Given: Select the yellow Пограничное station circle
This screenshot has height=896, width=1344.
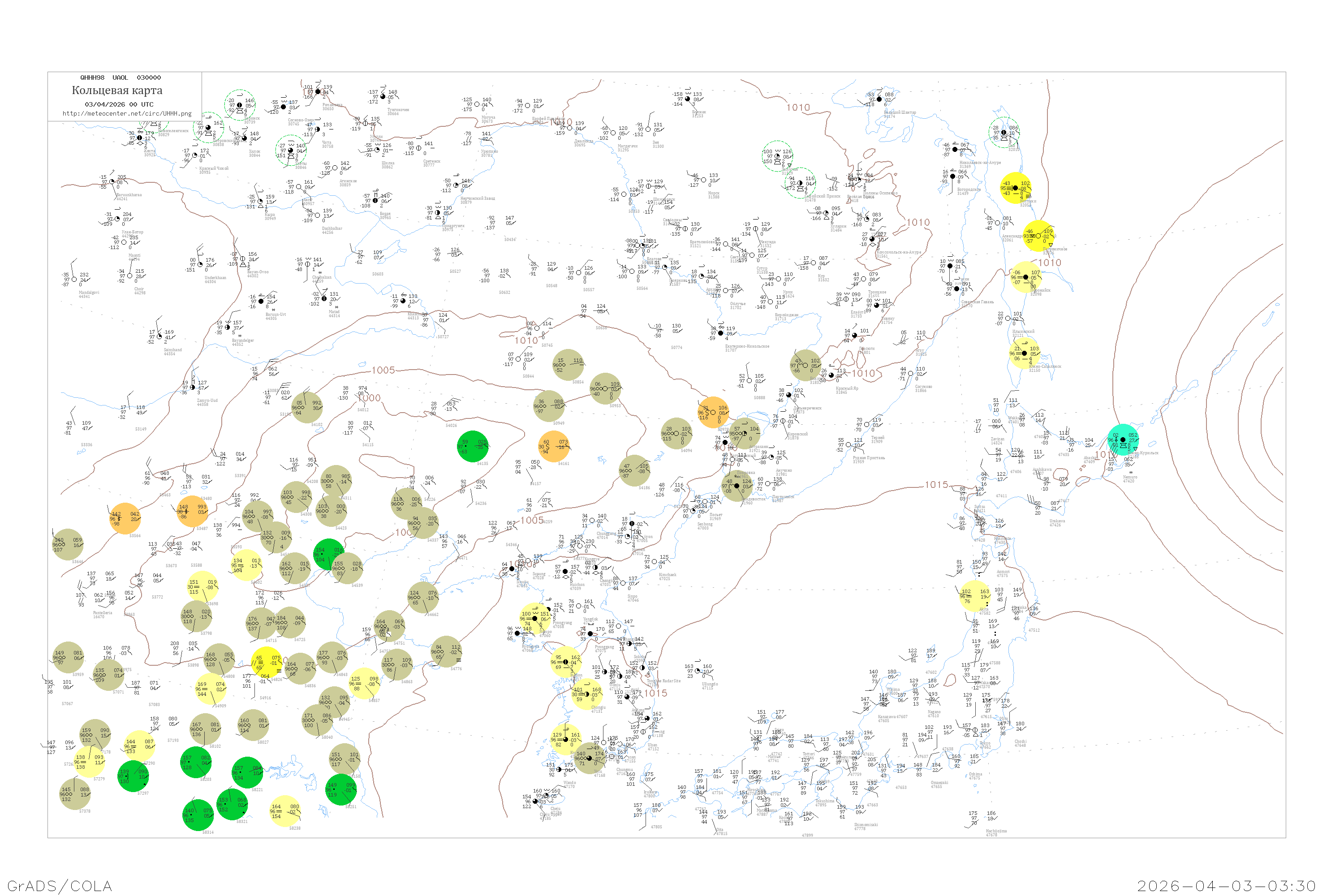Looking at the screenshot, I should tap(1038, 236).
